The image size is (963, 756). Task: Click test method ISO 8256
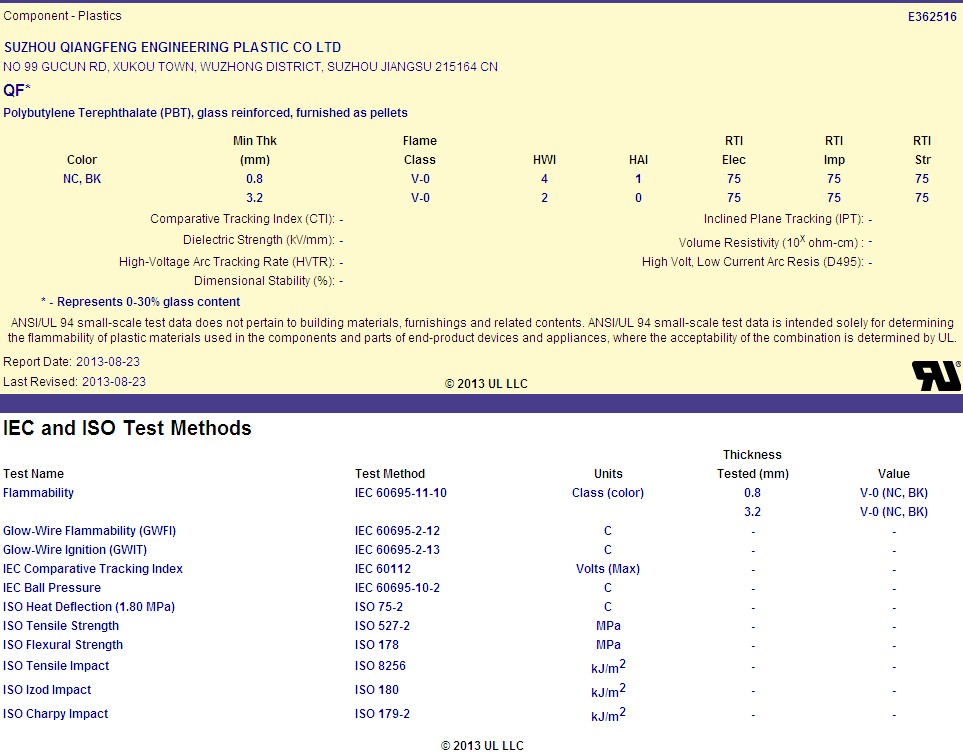click(380, 666)
